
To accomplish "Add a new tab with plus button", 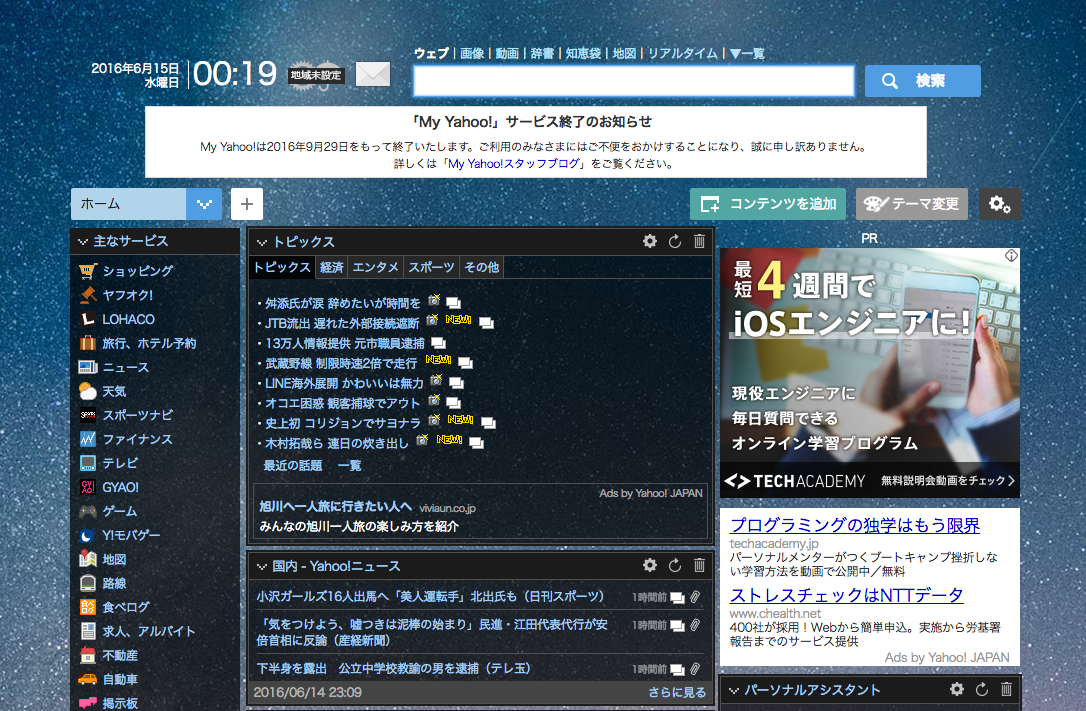I will pos(247,204).
